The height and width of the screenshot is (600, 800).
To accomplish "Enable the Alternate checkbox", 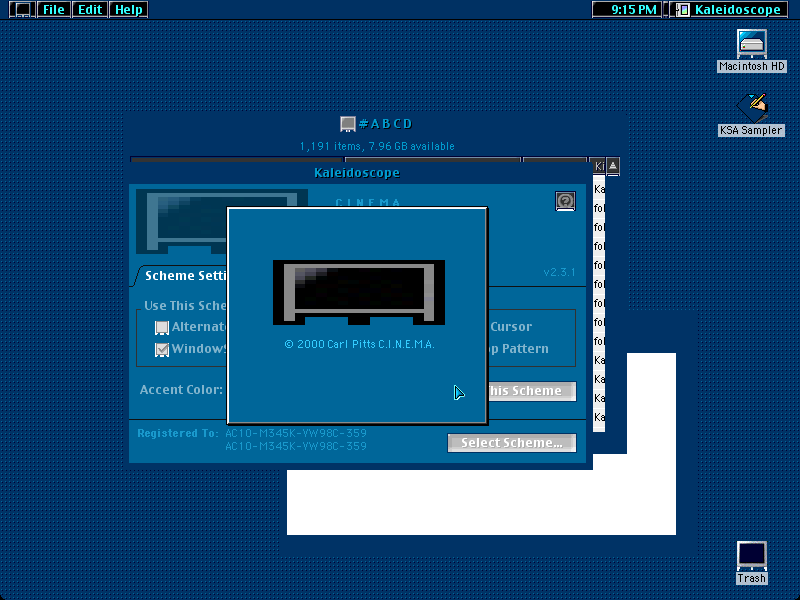I will coord(162,328).
